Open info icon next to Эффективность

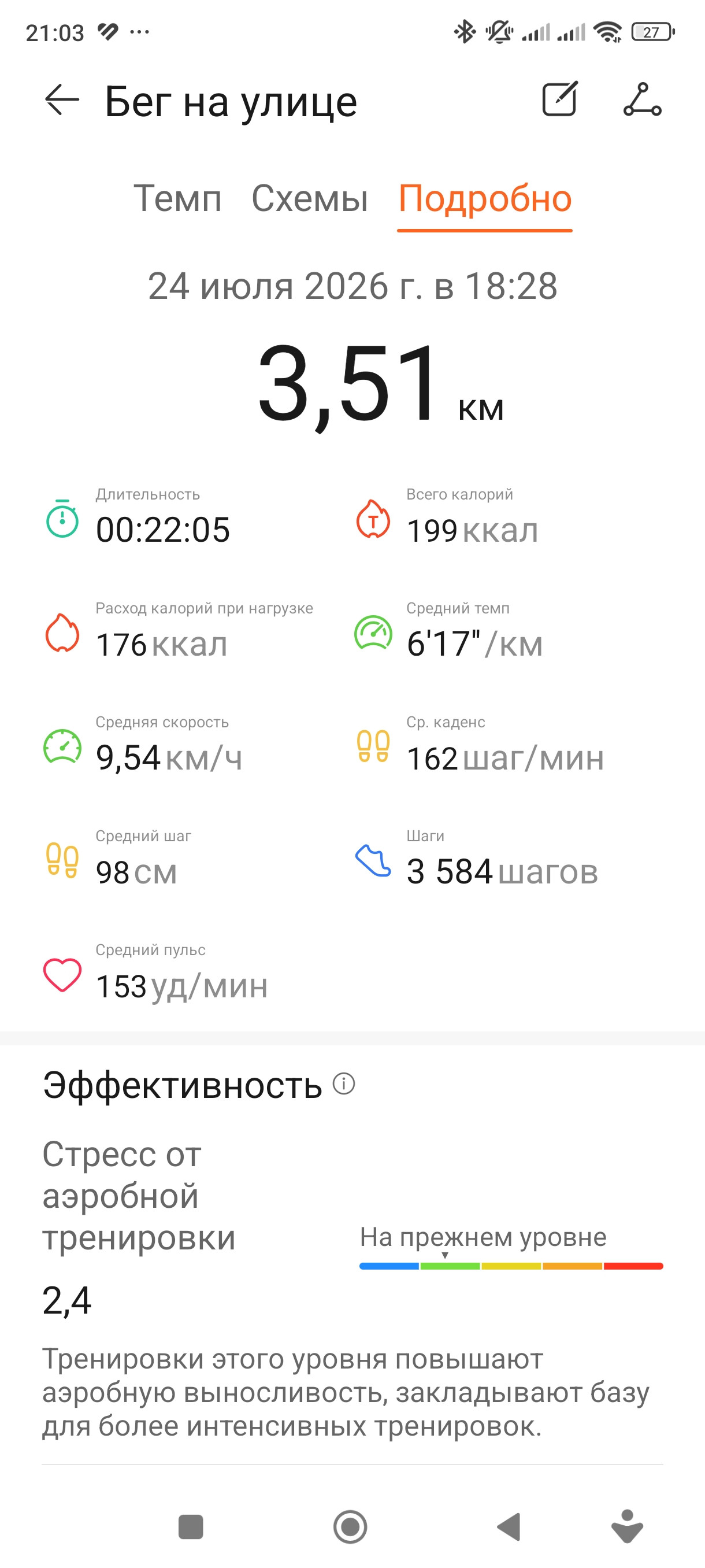(x=344, y=1083)
